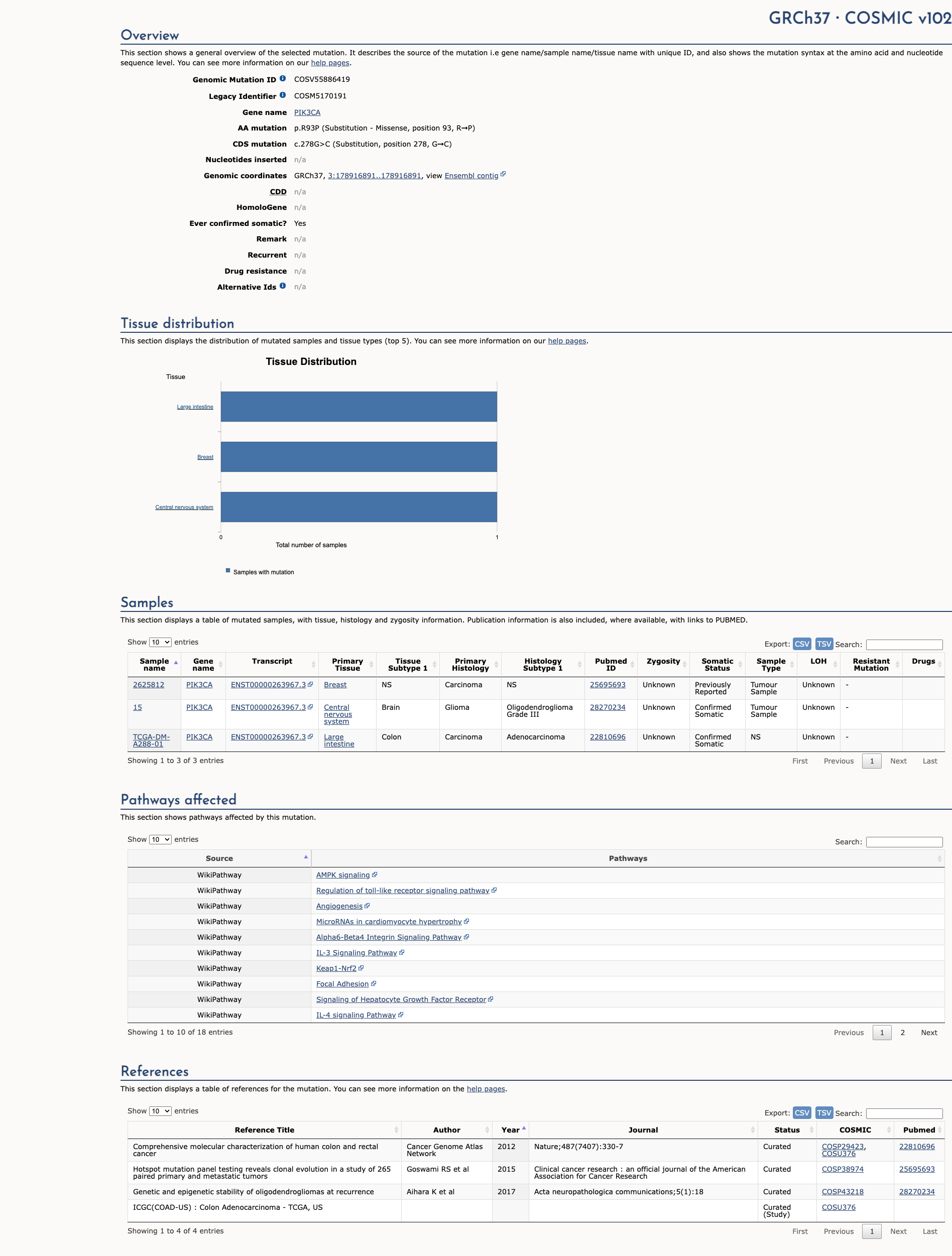Screen dimensions: 952x1256
Task: Open Ensembl contig link
Action: point(471,176)
